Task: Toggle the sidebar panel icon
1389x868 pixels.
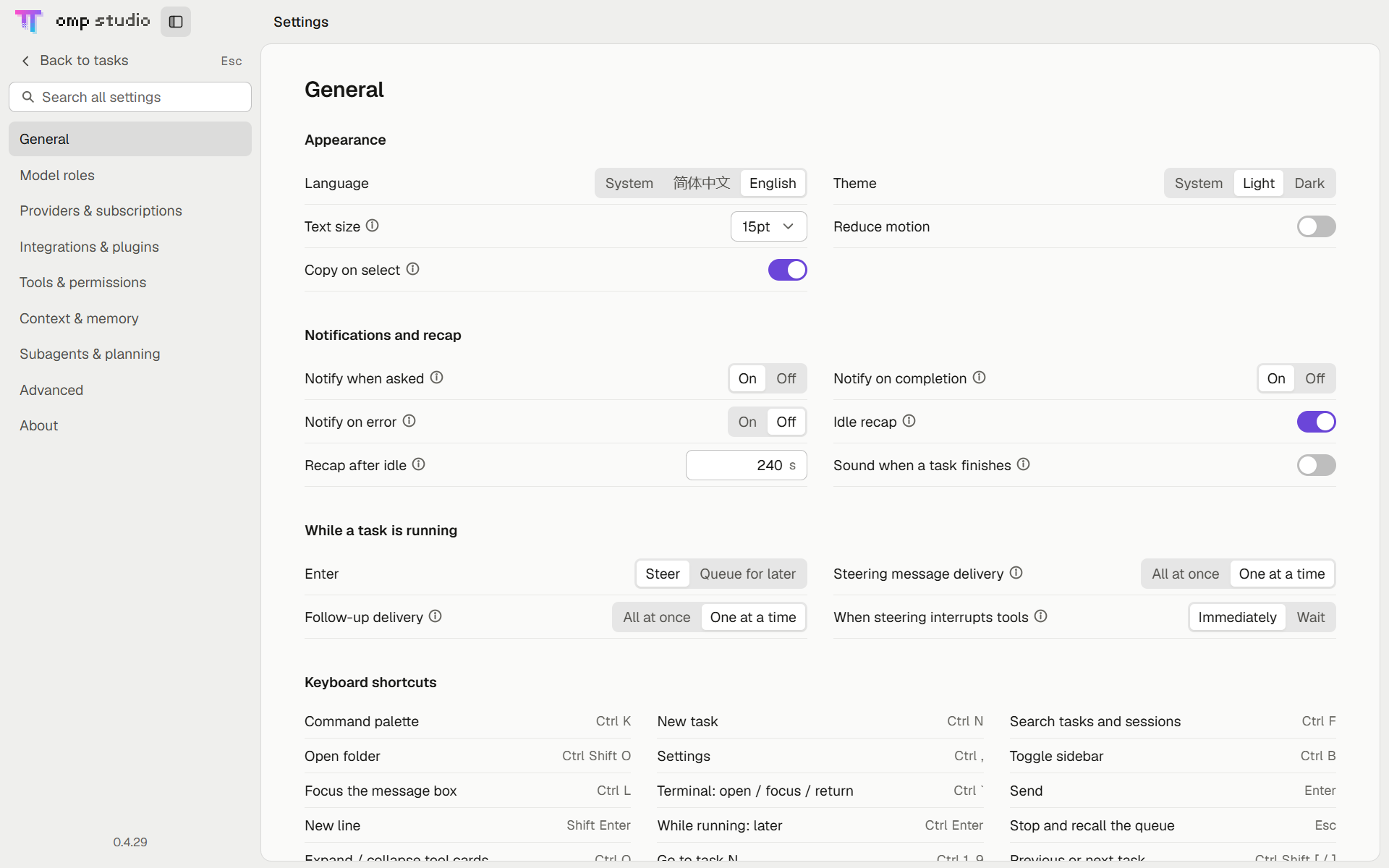Action: tap(176, 22)
